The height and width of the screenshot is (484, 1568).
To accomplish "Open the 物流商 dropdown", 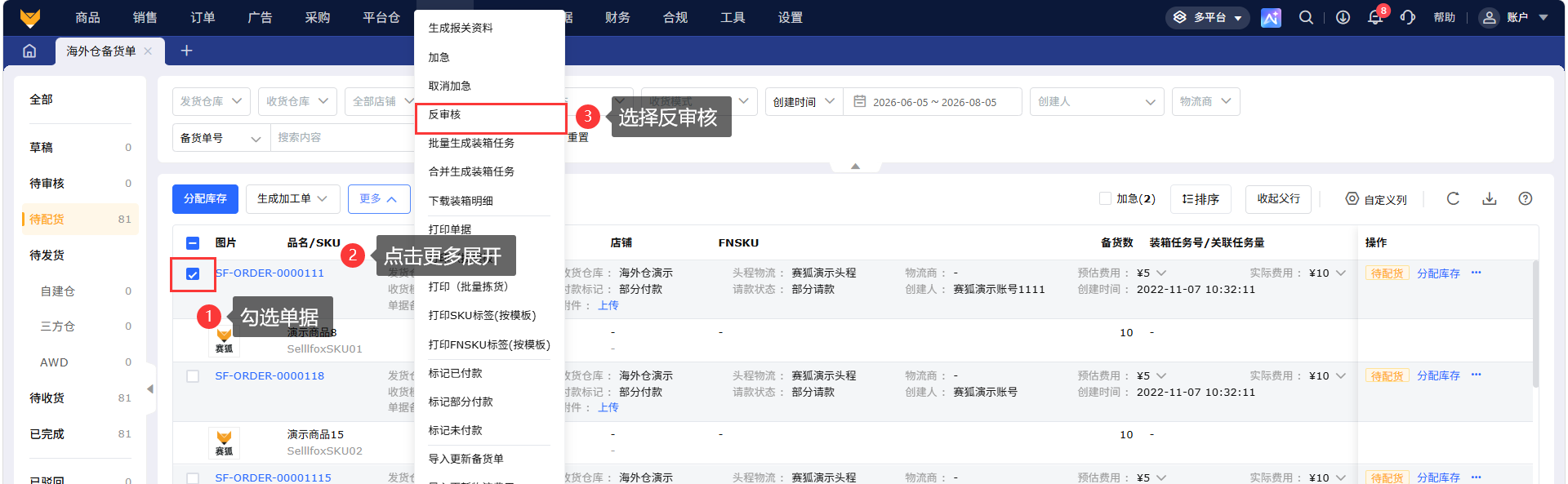I will point(1205,101).
